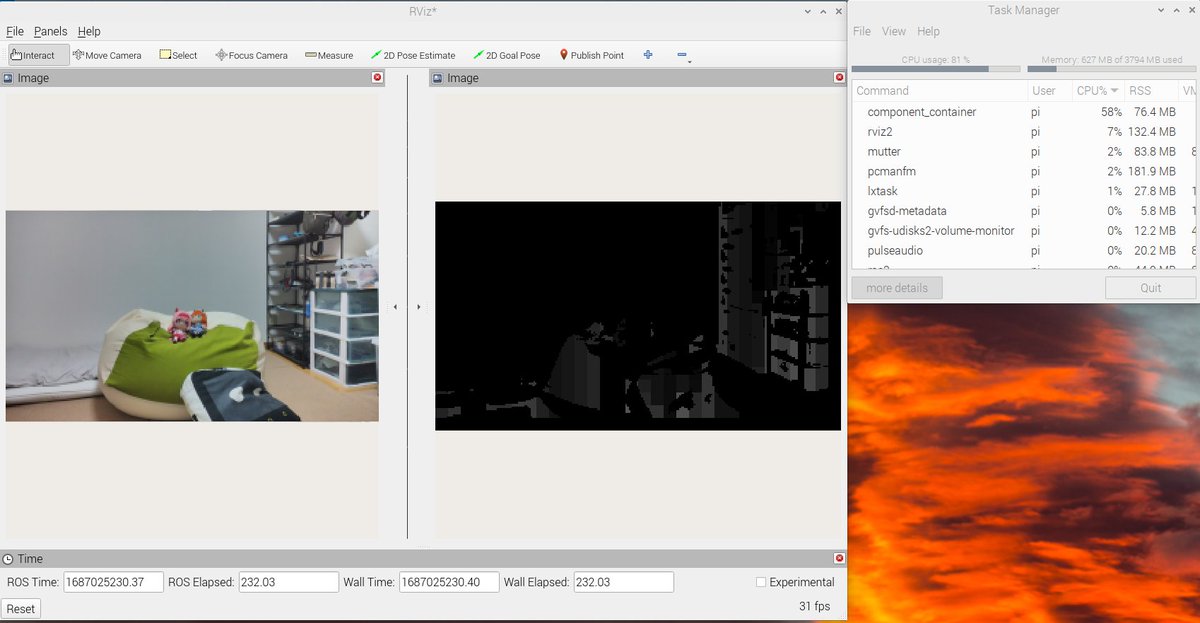The image size is (1200, 623).
Task: Activate the Move Camera tool
Action: tap(107, 55)
